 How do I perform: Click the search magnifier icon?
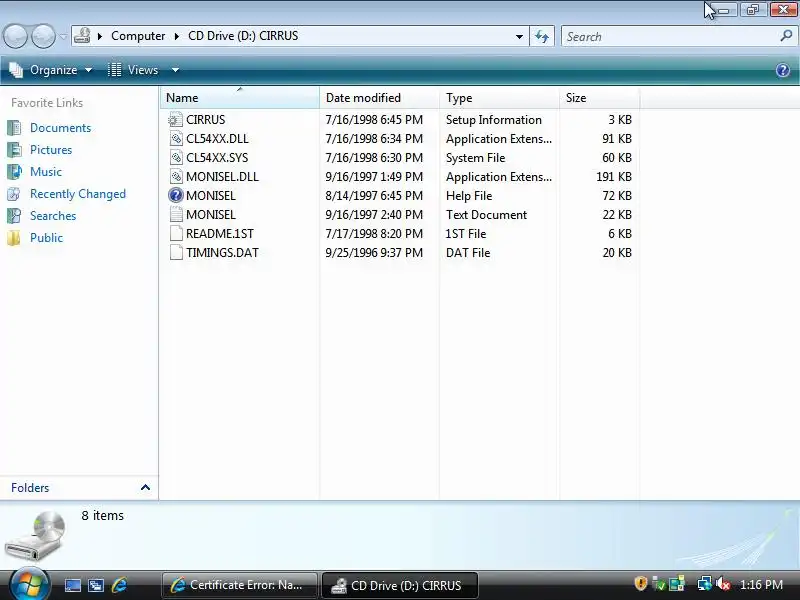tap(786, 36)
